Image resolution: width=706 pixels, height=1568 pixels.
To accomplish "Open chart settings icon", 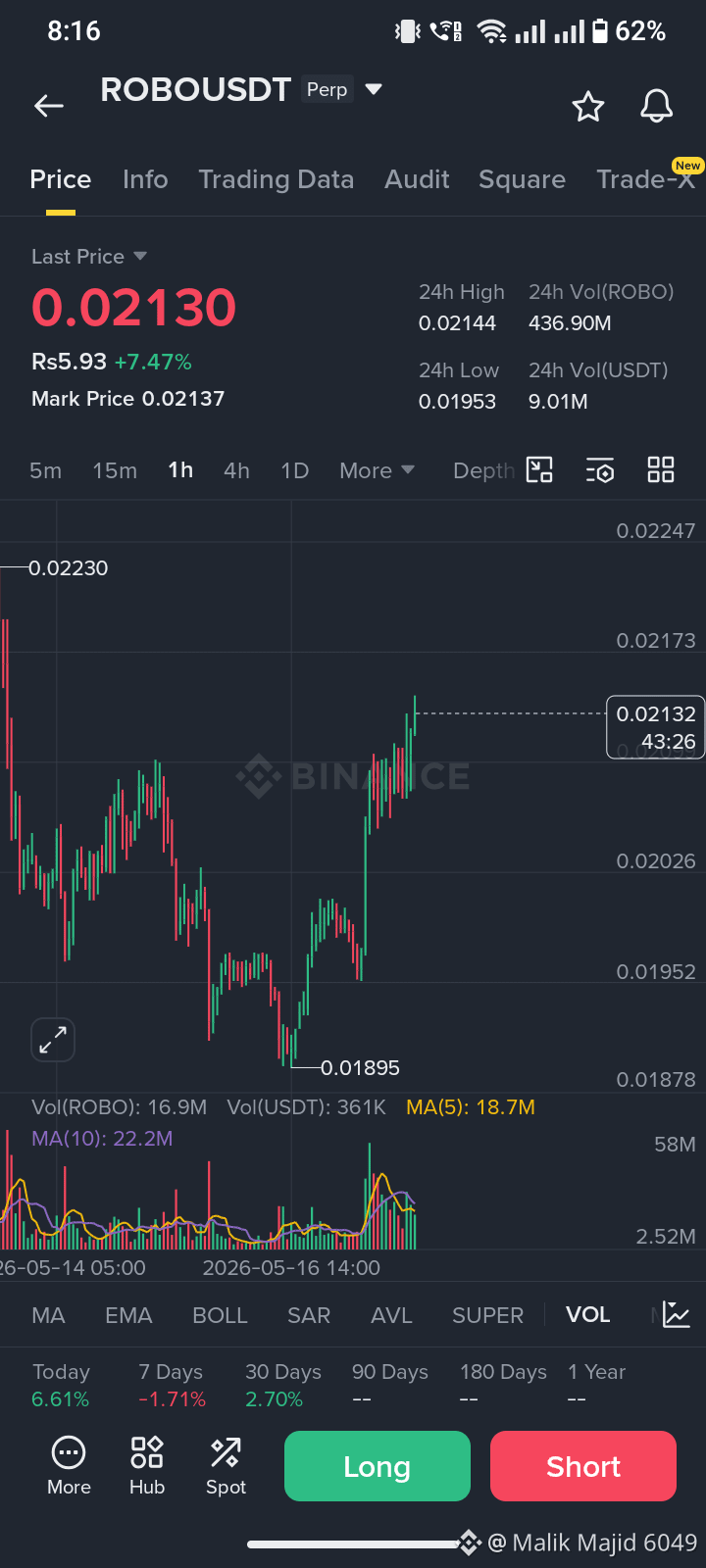I will click(x=600, y=470).
